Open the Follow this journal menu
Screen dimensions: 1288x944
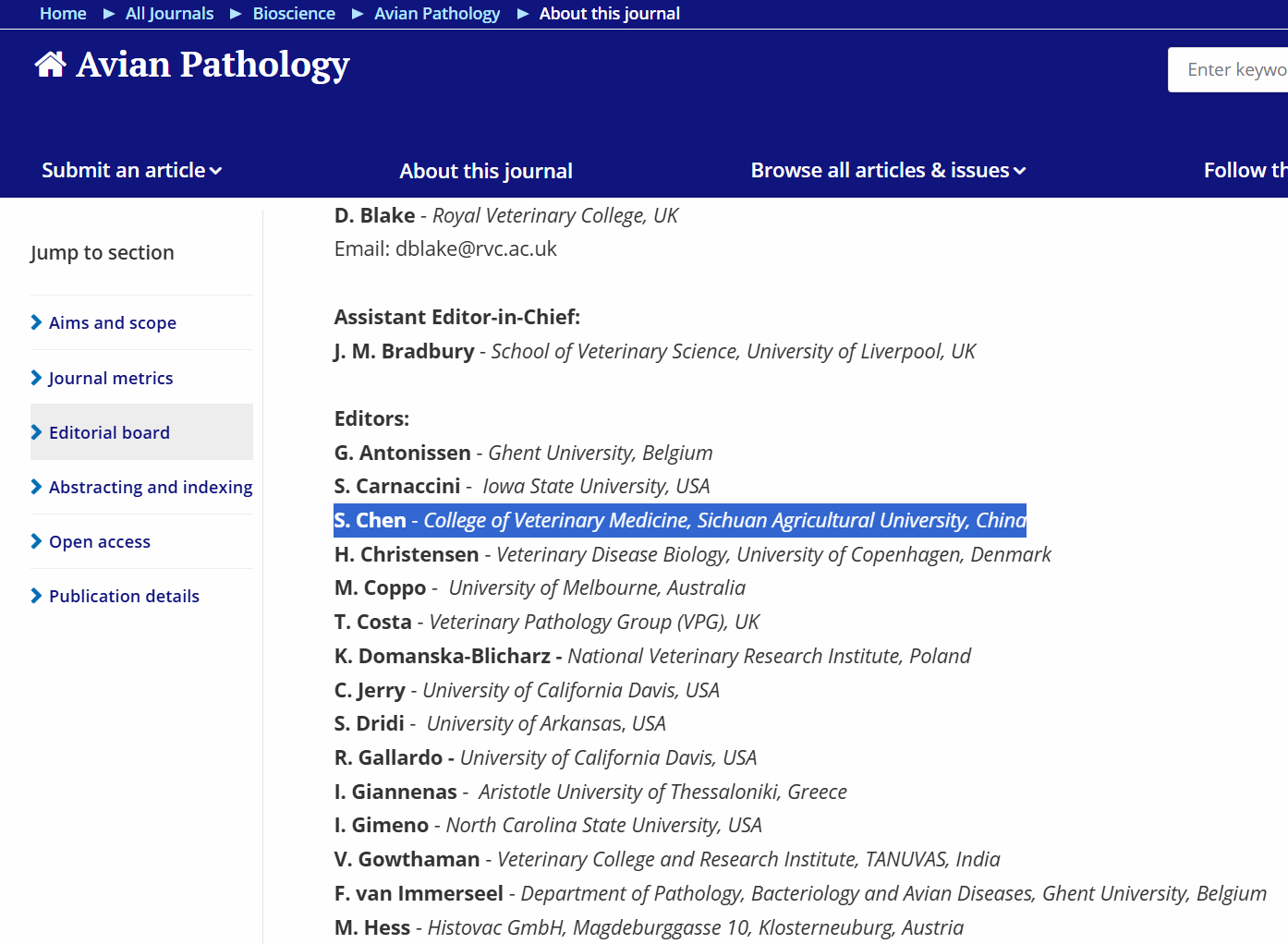tap(1245, 170)
